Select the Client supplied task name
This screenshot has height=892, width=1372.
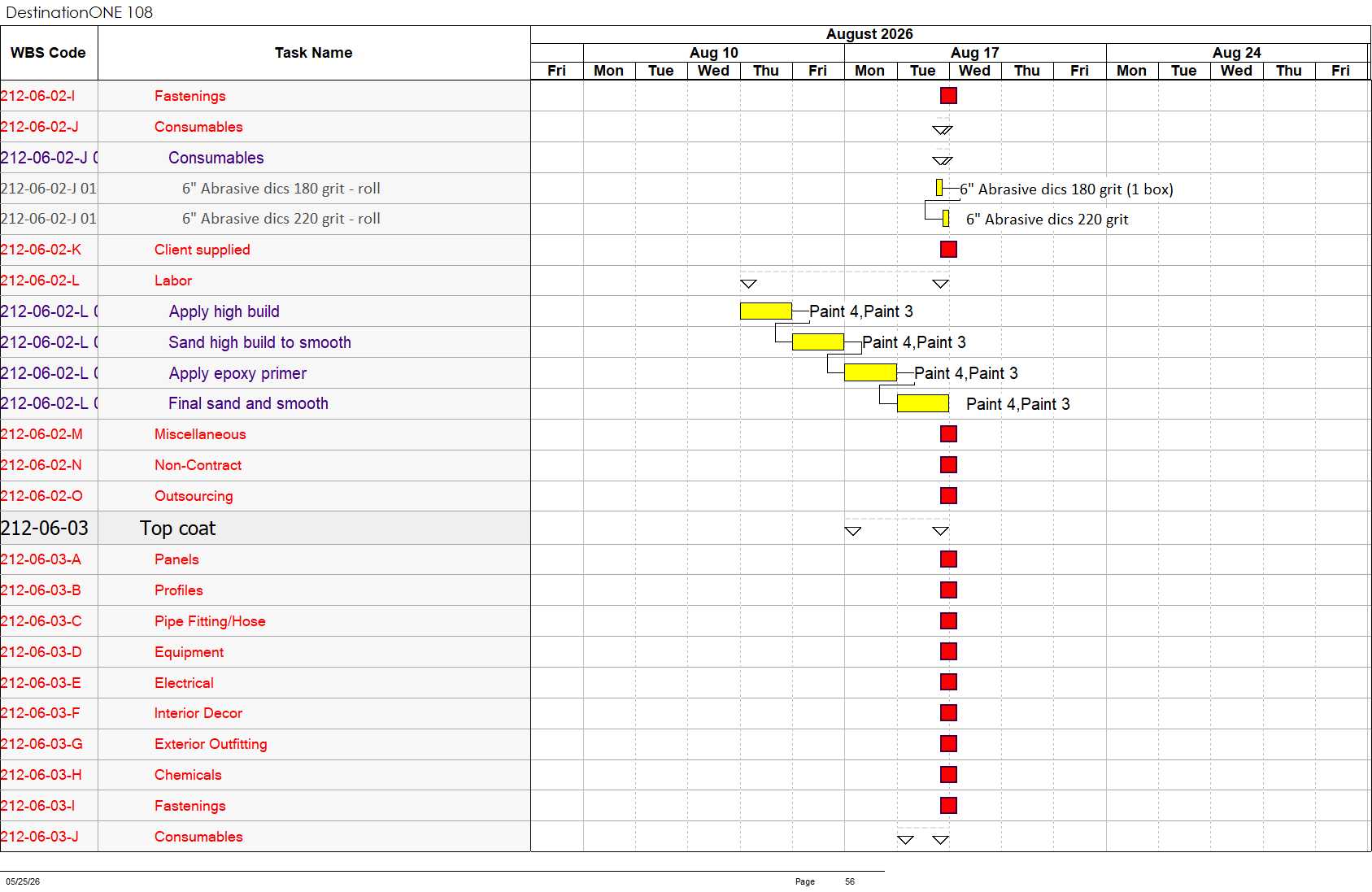(x=203, y=250)
